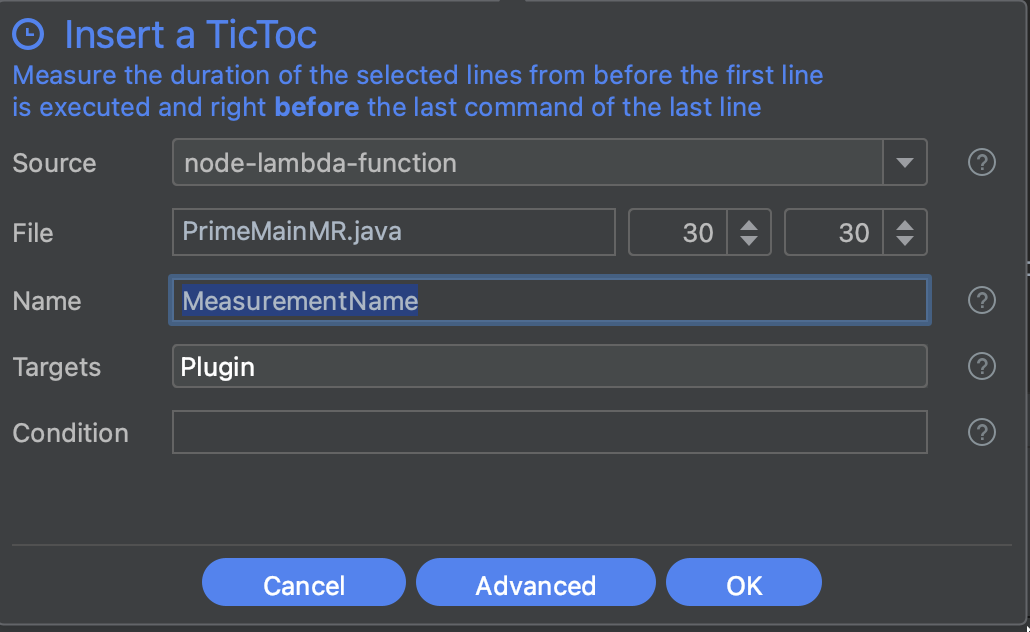Open help for the Condition field
1030x632 pixels.
(x=982, y=432)
